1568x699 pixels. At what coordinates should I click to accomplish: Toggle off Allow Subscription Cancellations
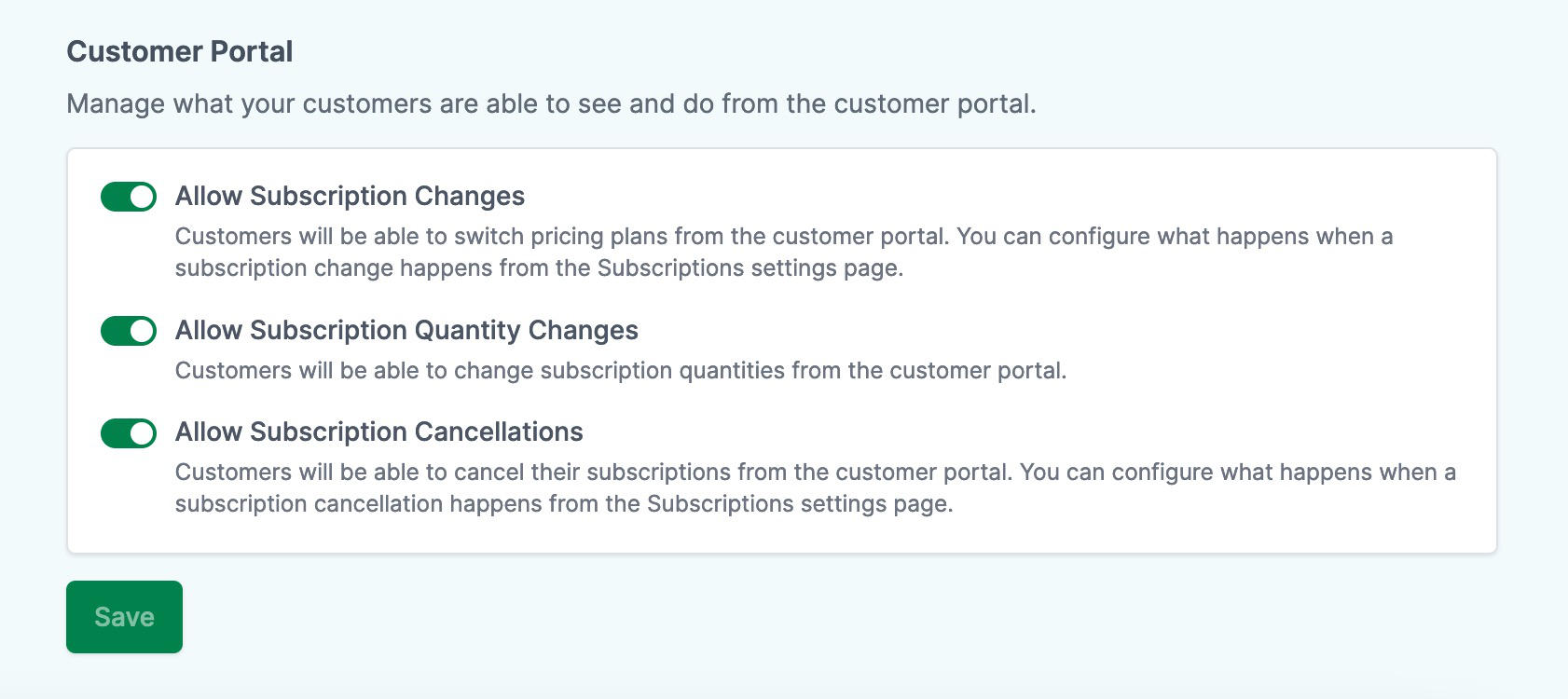coord(129,433)
